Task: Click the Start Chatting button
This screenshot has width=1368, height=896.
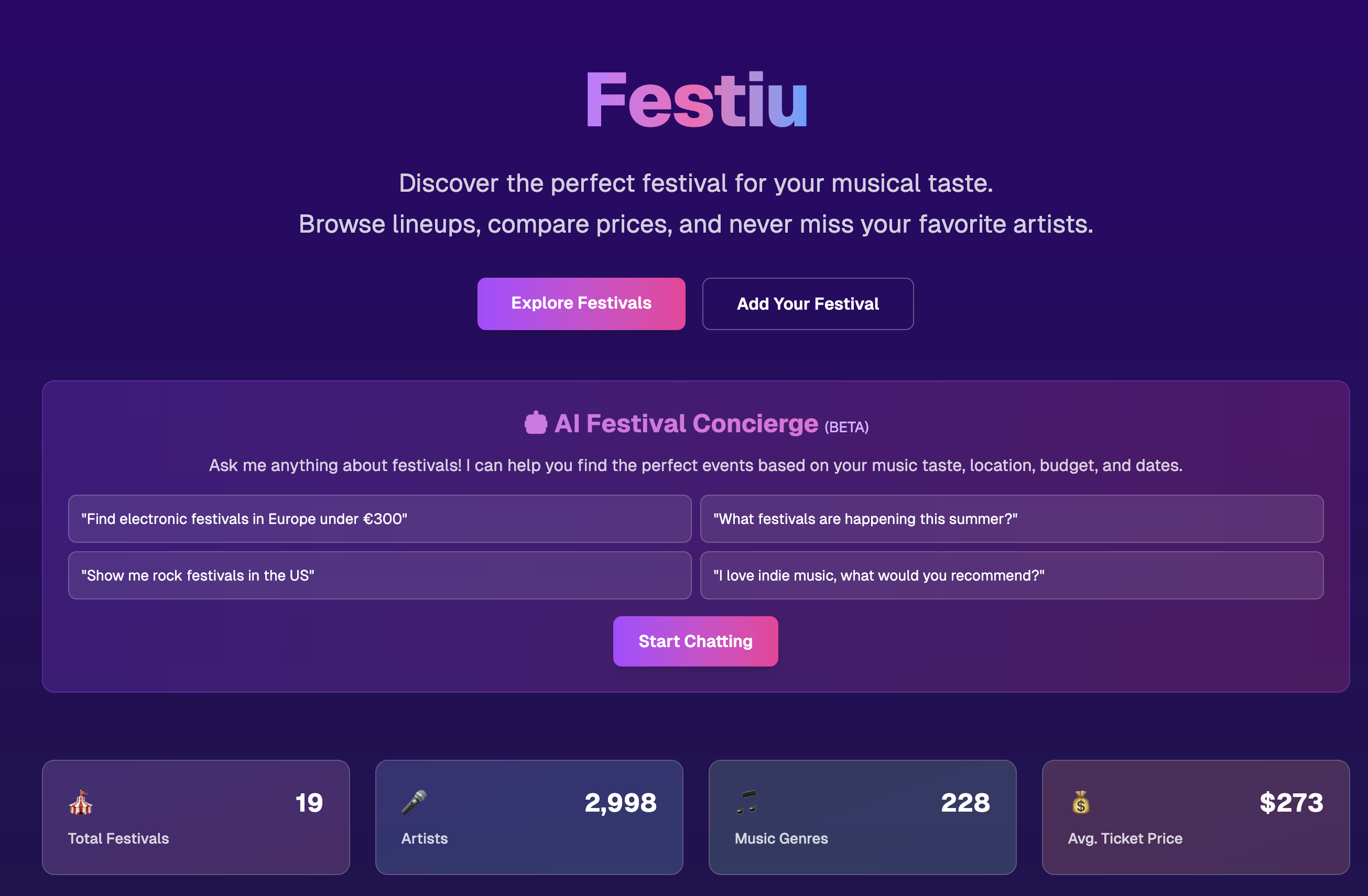Action: [x=695, y=641]
